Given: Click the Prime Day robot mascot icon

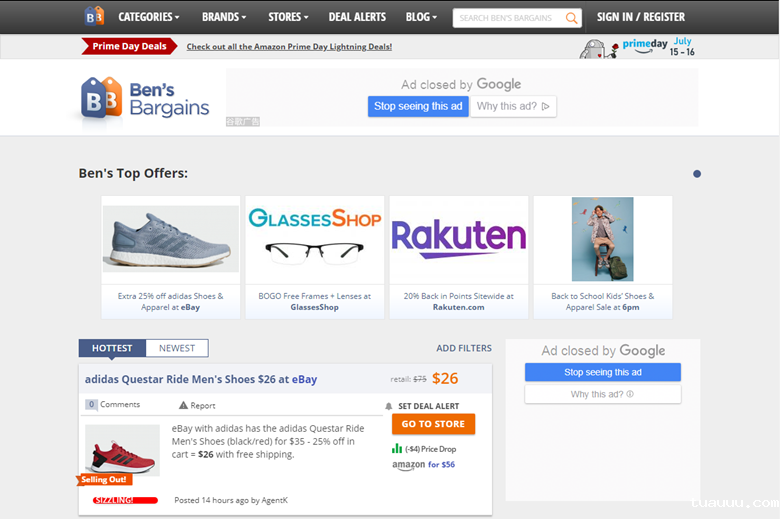Looking at the screenshot, I should 594,49.
